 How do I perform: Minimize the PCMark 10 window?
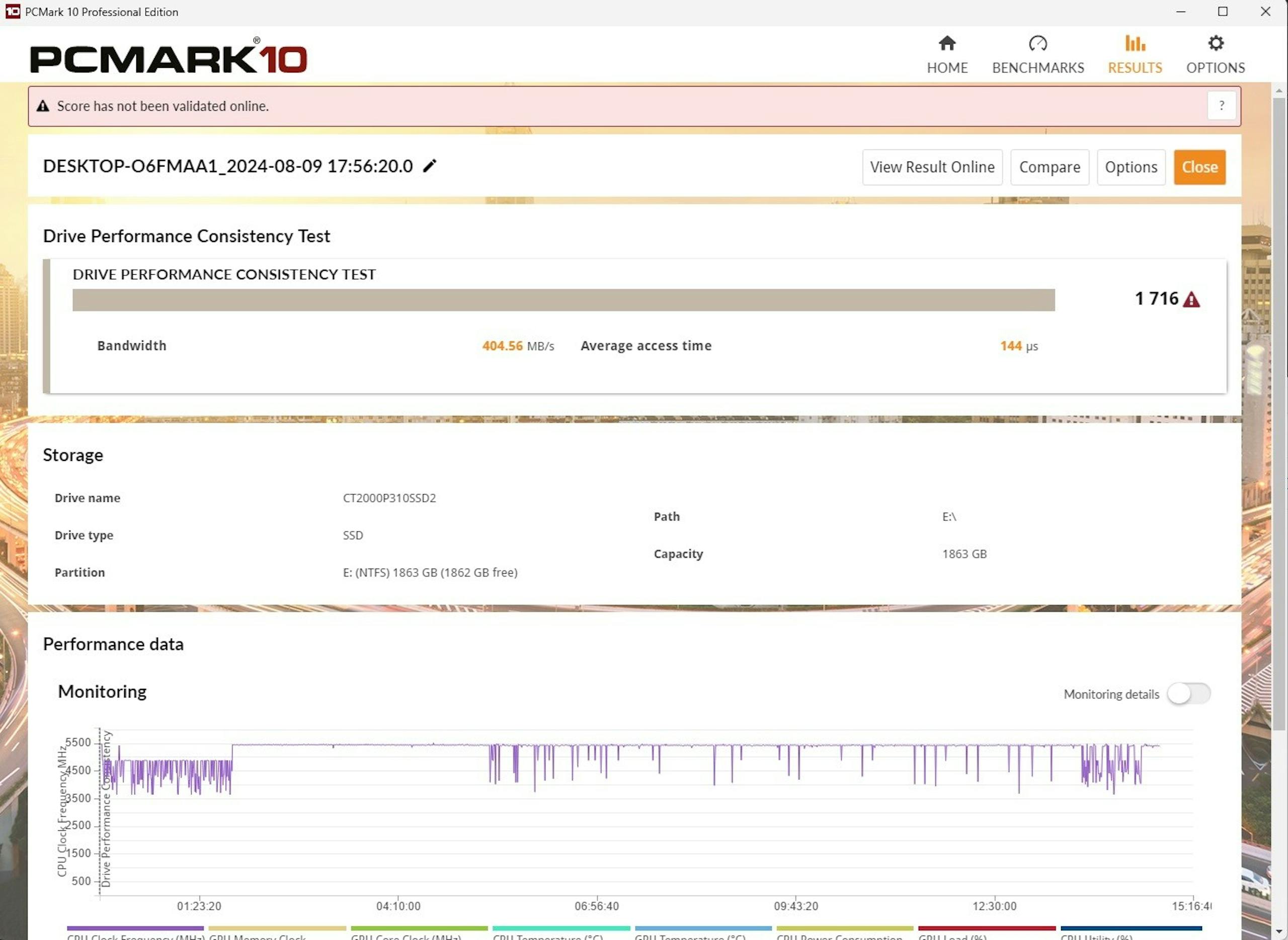click(1181, 12)
